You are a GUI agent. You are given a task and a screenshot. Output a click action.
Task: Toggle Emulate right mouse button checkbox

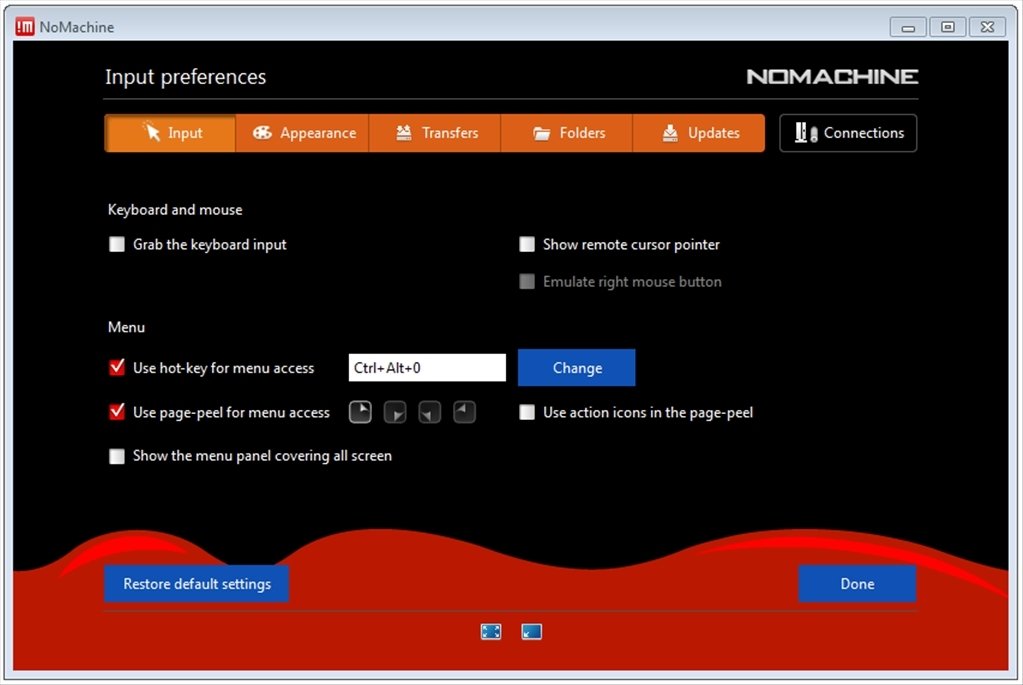527,282
